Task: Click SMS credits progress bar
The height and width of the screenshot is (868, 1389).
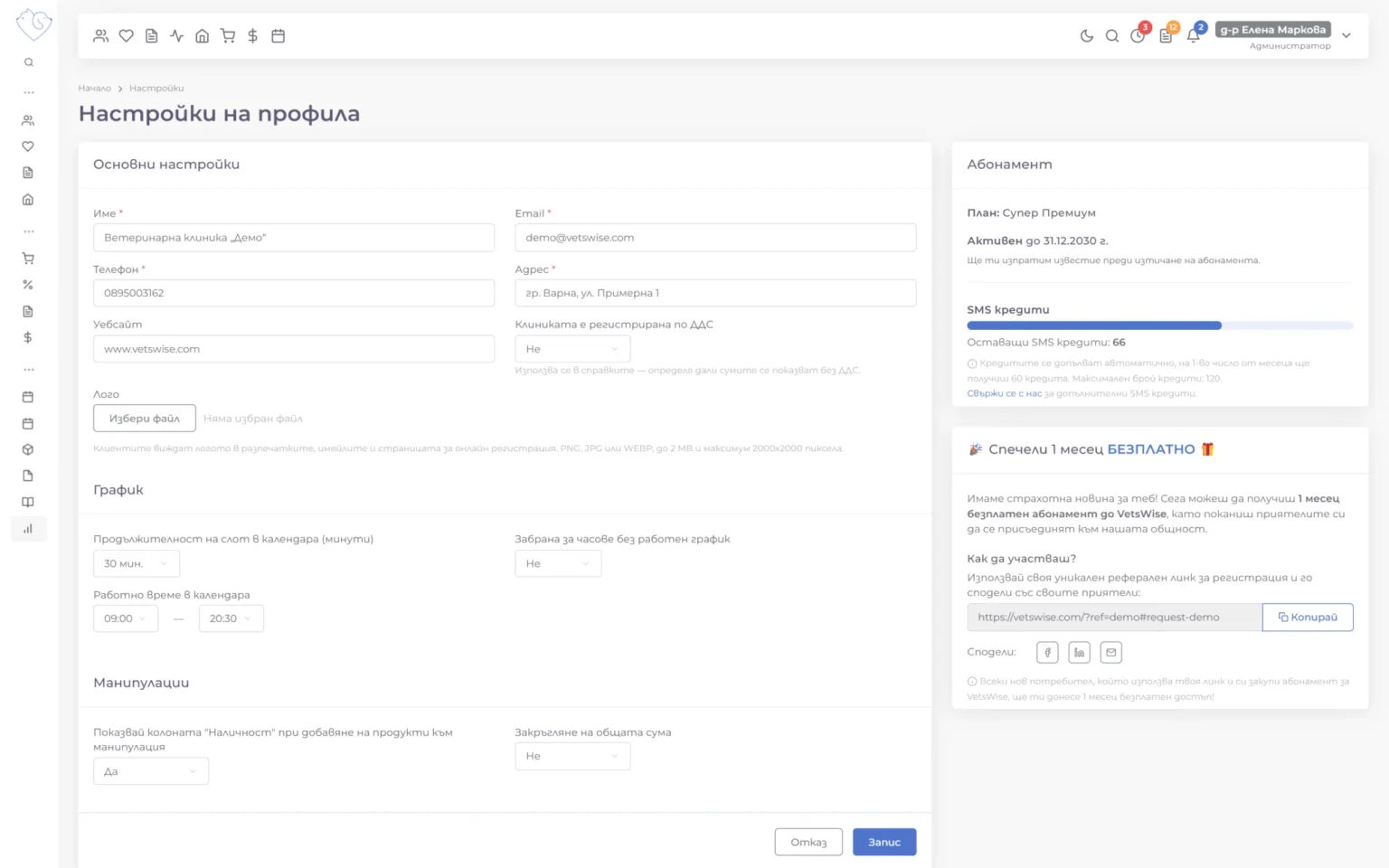Action: tap(1160, 325)
